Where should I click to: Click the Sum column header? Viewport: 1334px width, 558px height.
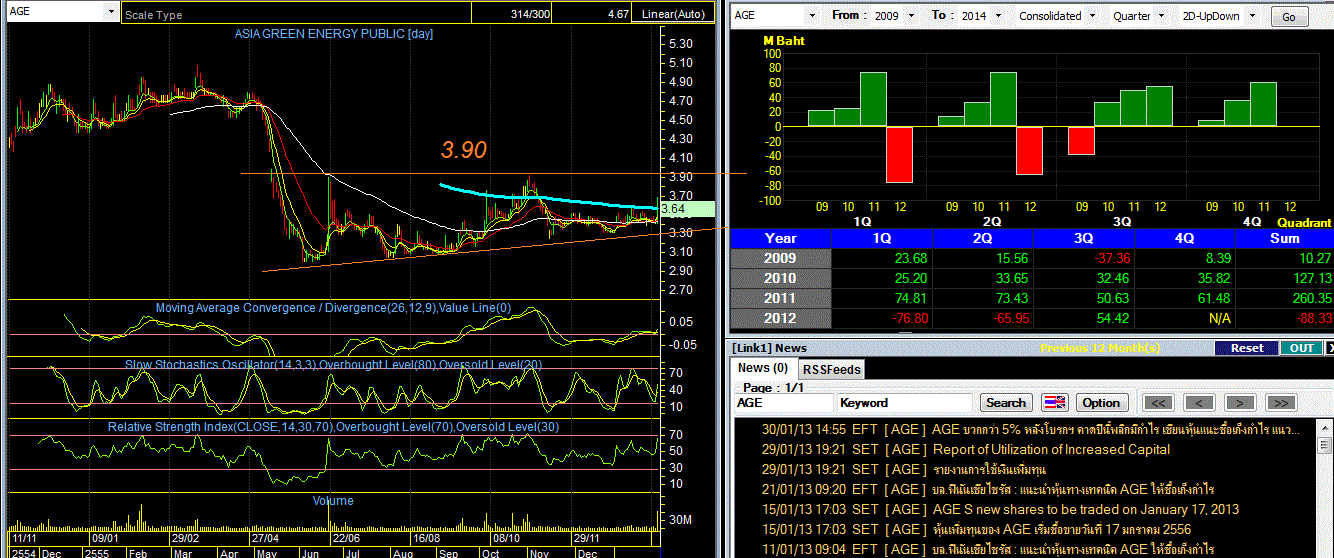coord(1284,239)
